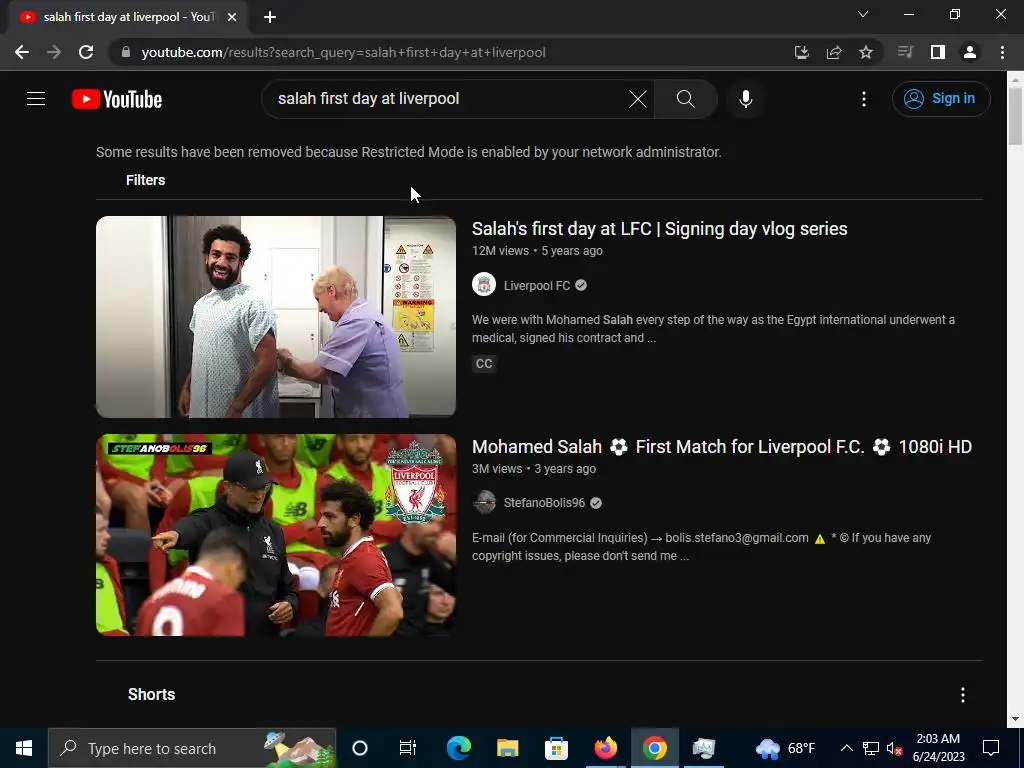
Task: Click the Shorts section heading
Action: 152,694
